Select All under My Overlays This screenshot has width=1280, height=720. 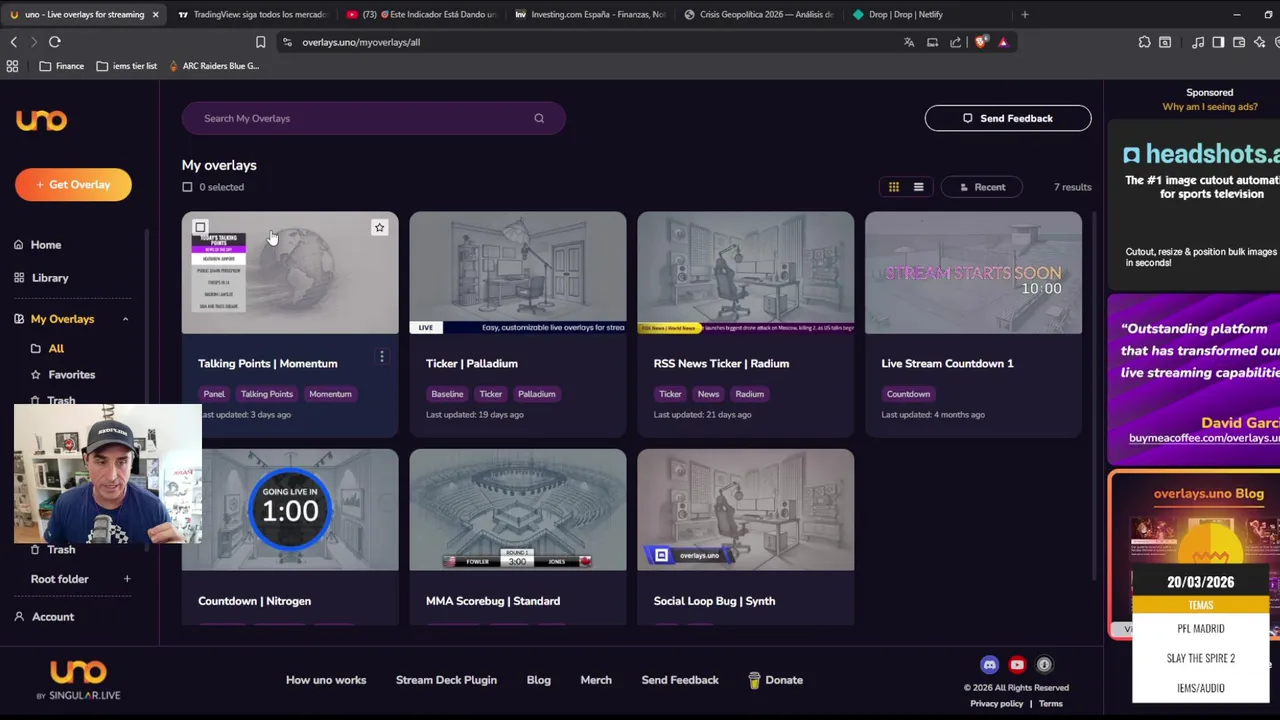56,349
